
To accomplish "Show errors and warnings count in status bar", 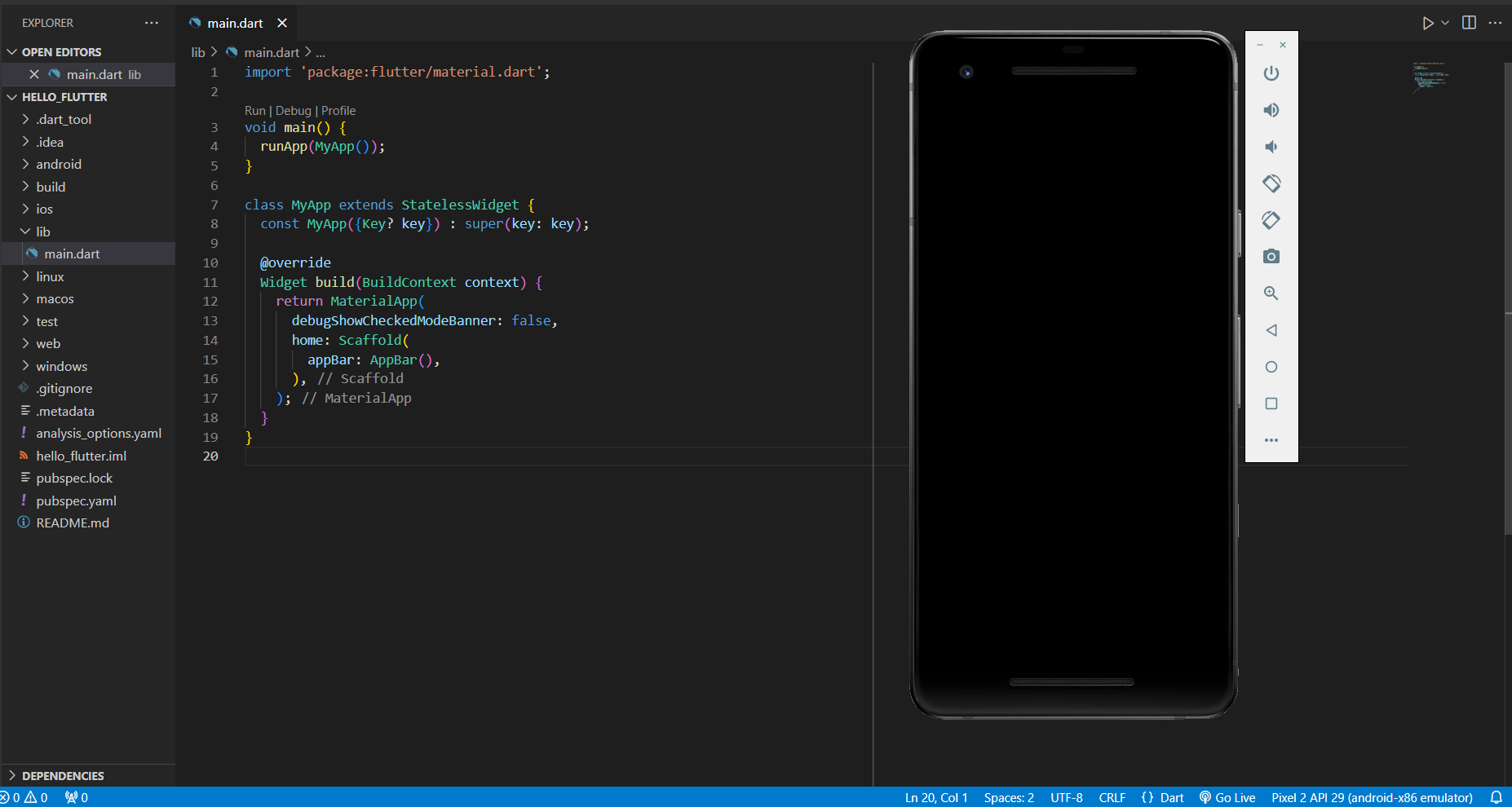I will click(x=24, y=797).
